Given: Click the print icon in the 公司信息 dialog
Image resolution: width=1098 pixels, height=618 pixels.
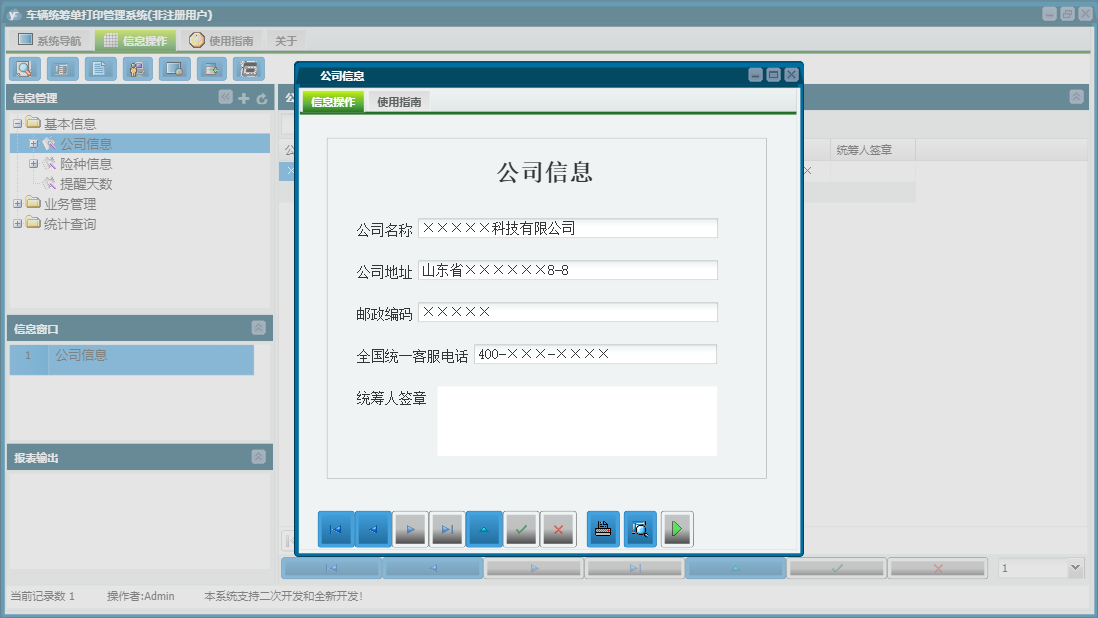Looking at the screenshot, I should pyautogui.click(x=602, y=529).
